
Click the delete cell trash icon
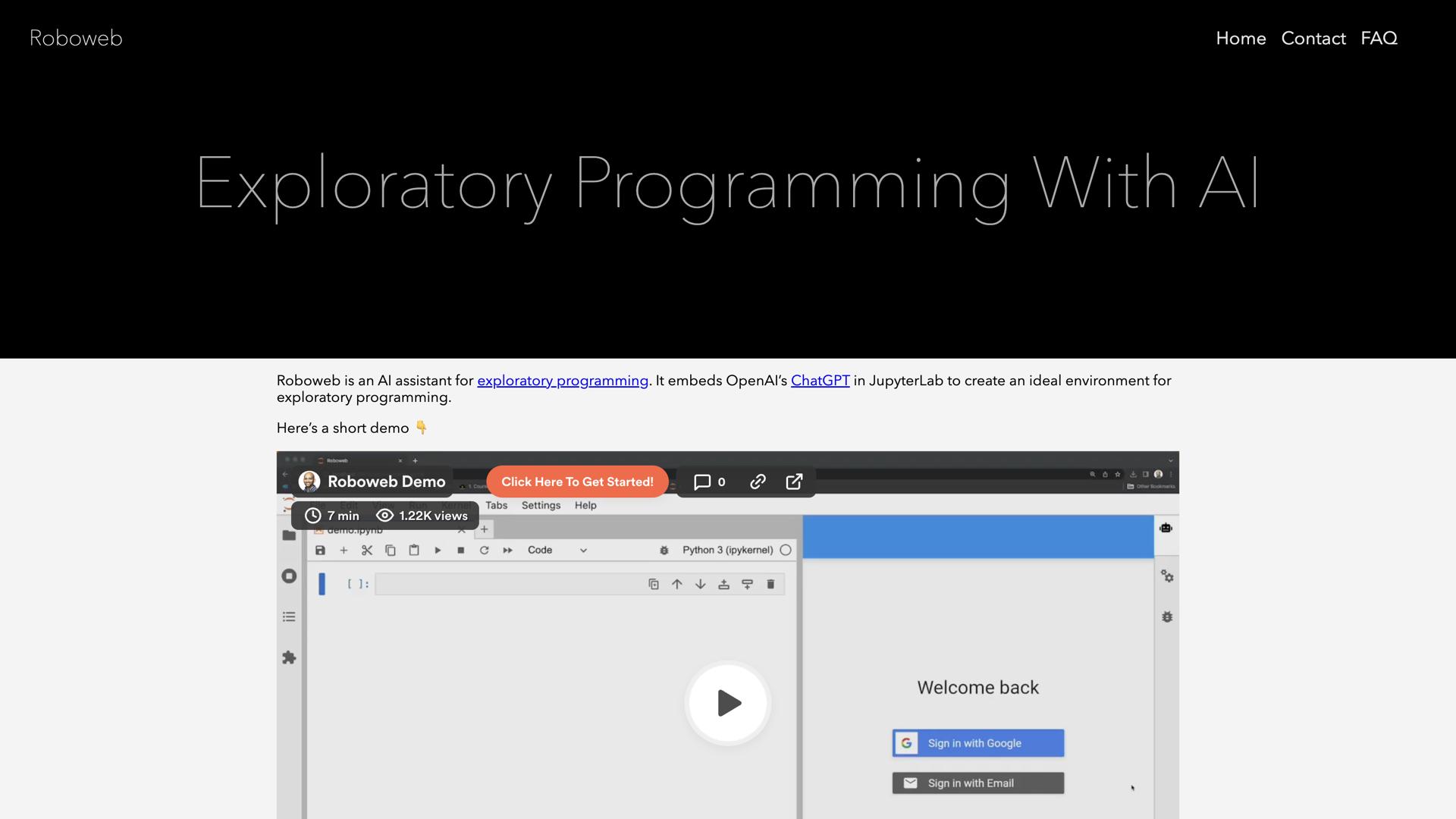click(770, 584)
